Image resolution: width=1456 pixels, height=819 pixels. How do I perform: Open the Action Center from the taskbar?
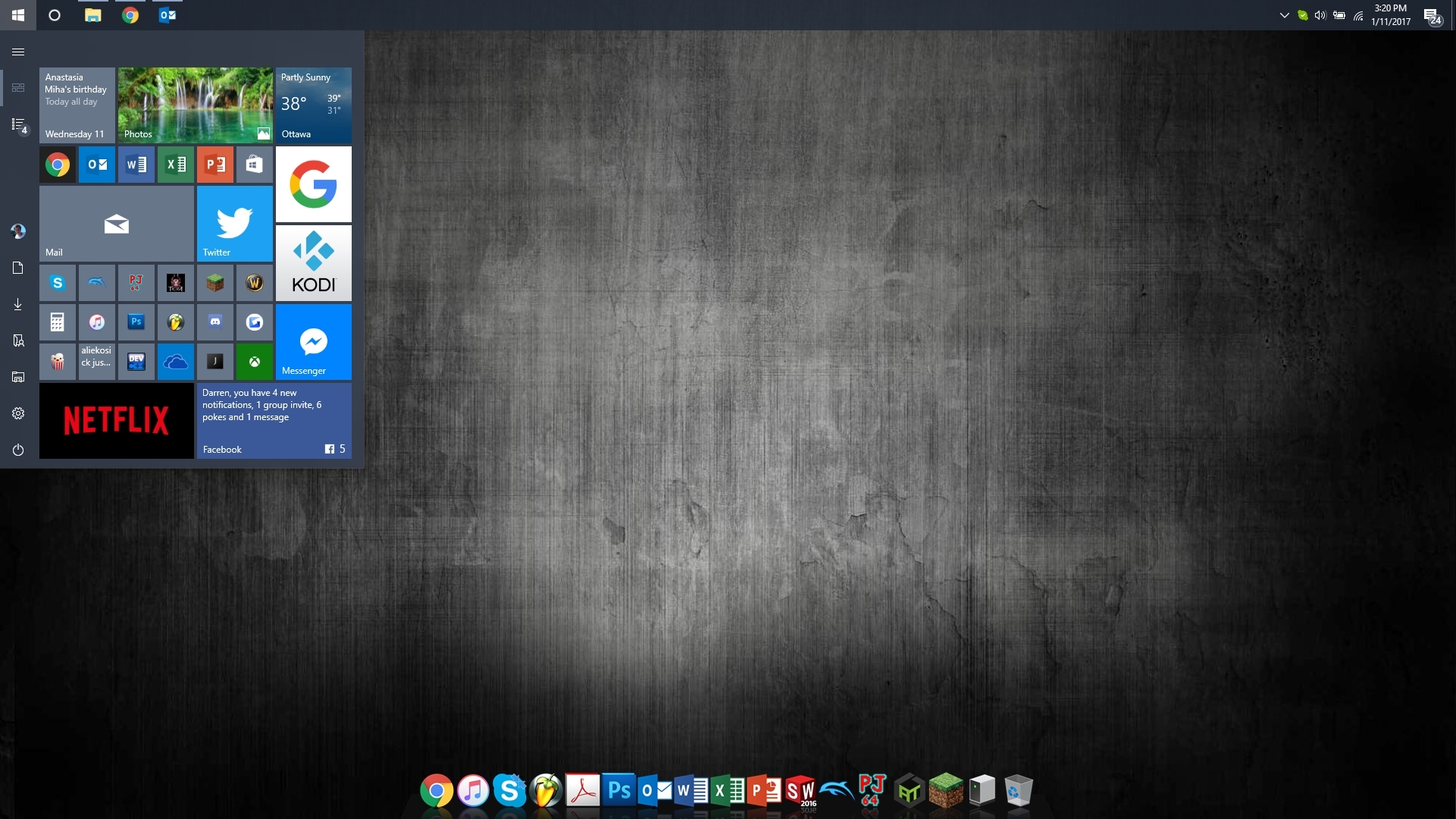click(x=1431, y=14)
